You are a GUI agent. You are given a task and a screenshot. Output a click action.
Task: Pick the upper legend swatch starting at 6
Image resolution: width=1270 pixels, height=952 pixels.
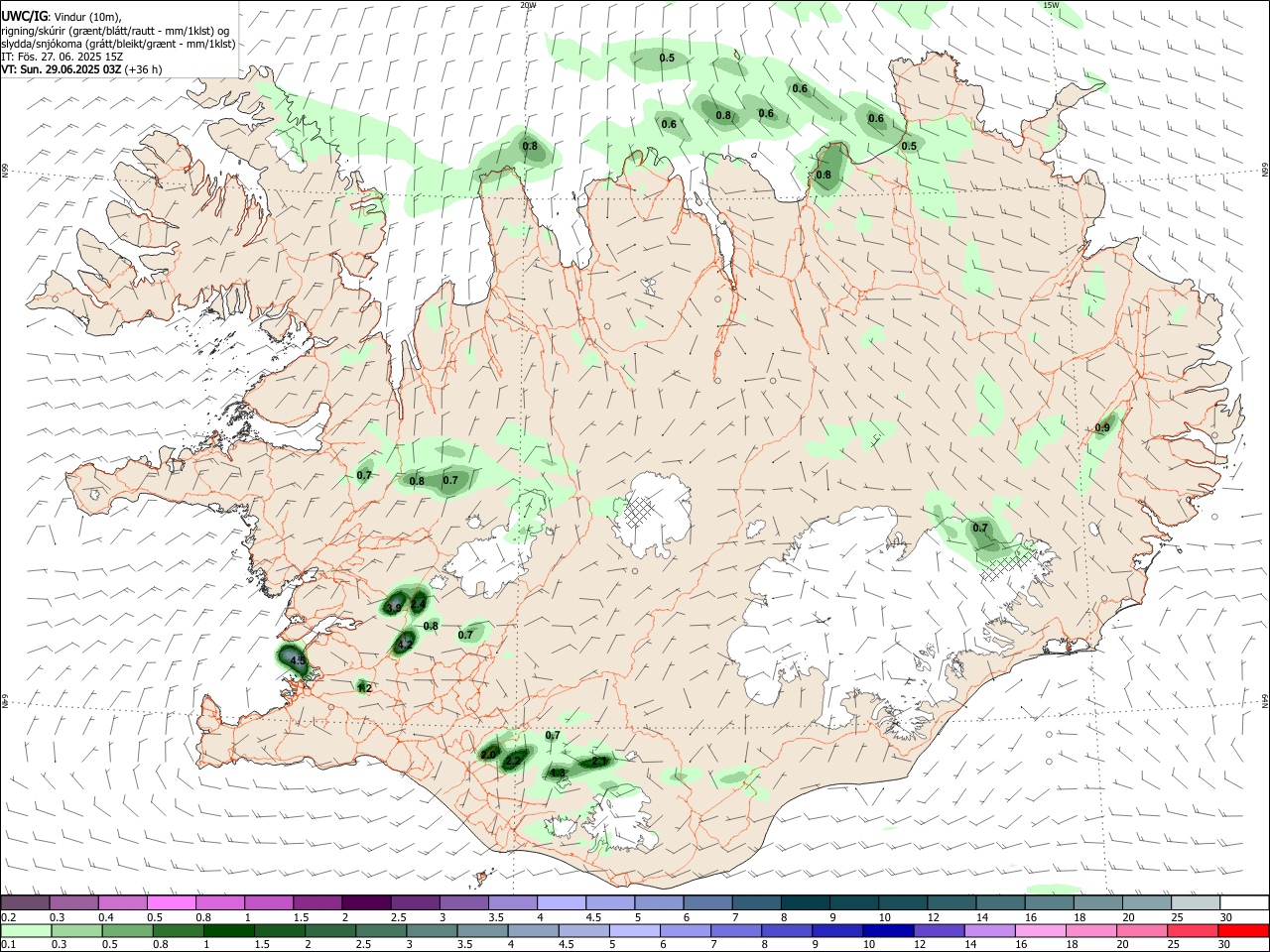point(707,903)
